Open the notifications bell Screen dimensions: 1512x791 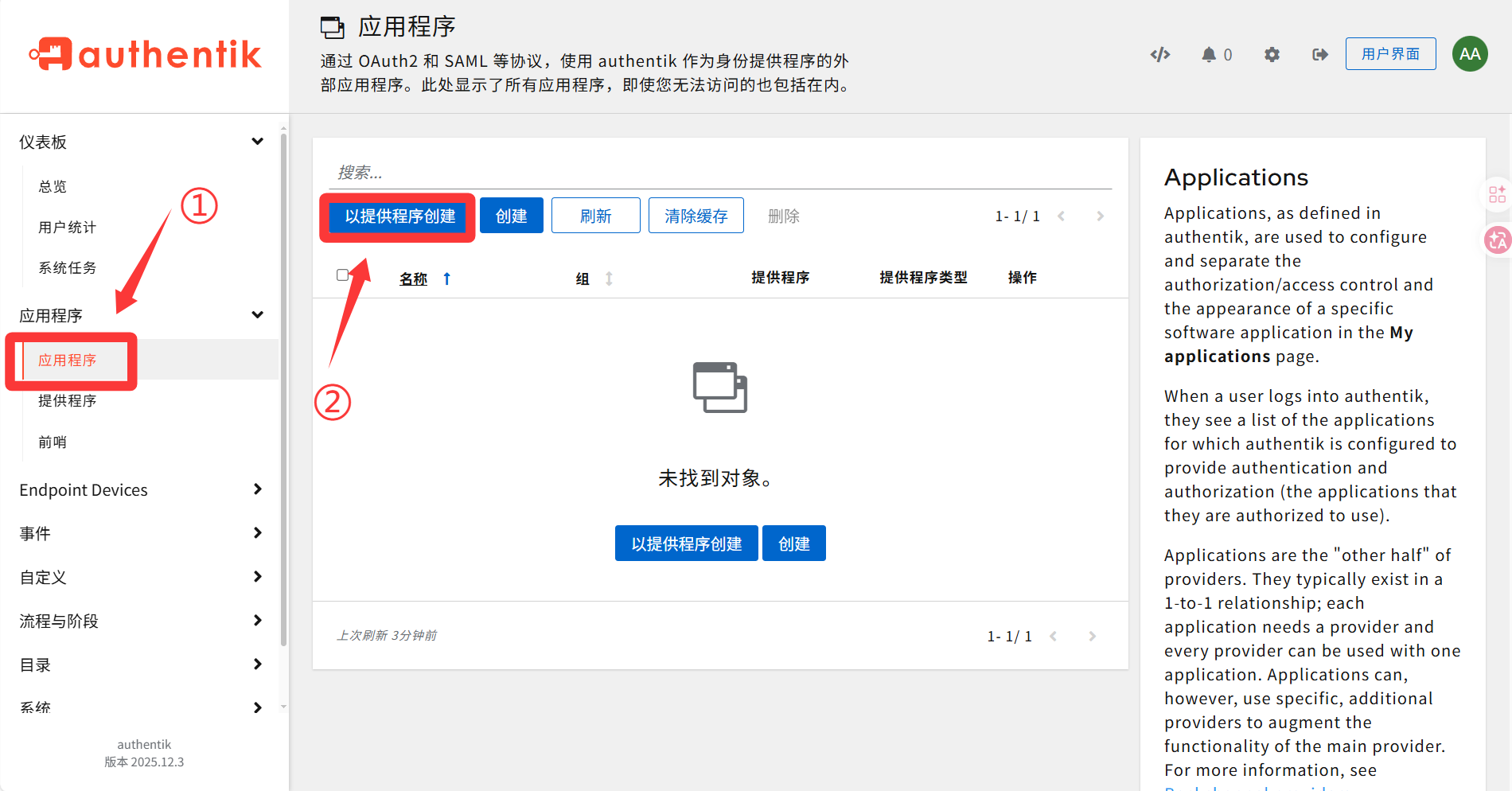1210,54
